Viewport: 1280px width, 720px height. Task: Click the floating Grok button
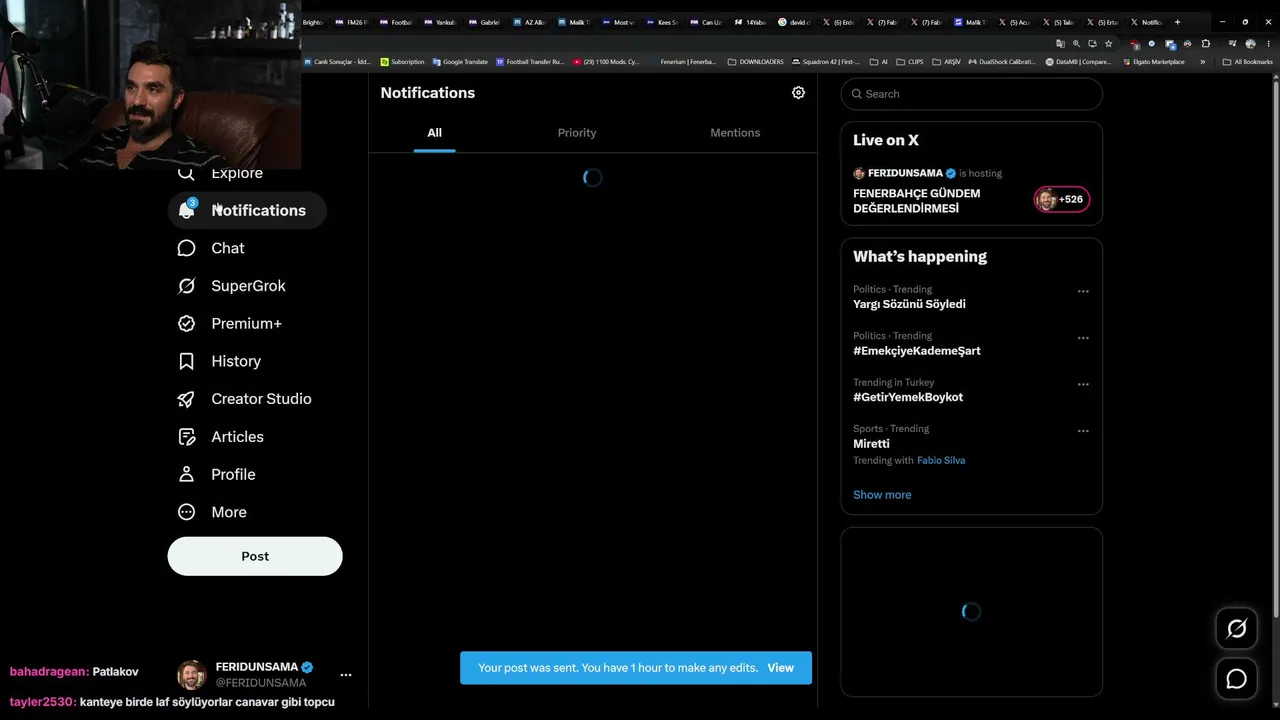tap(1237, 629)
